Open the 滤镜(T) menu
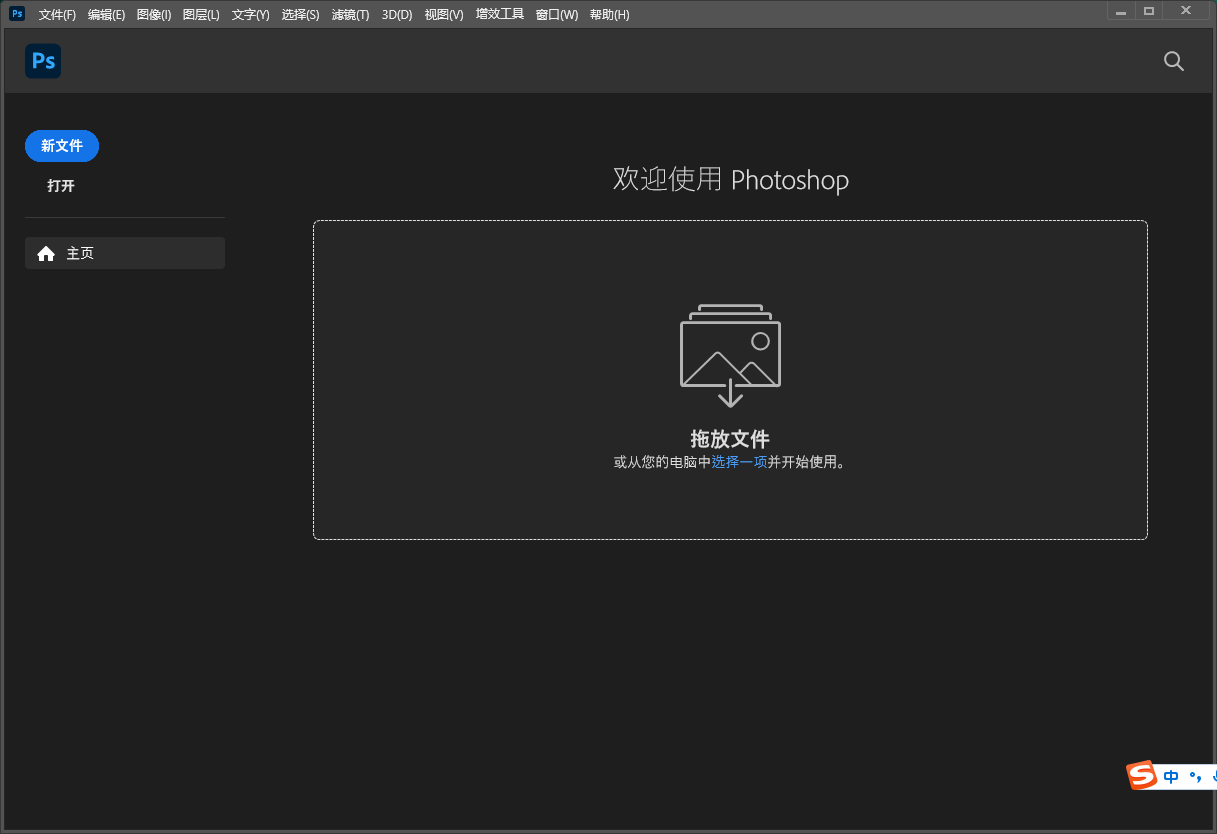Viewport: 1217px width, 834px height. click(350, 14)
